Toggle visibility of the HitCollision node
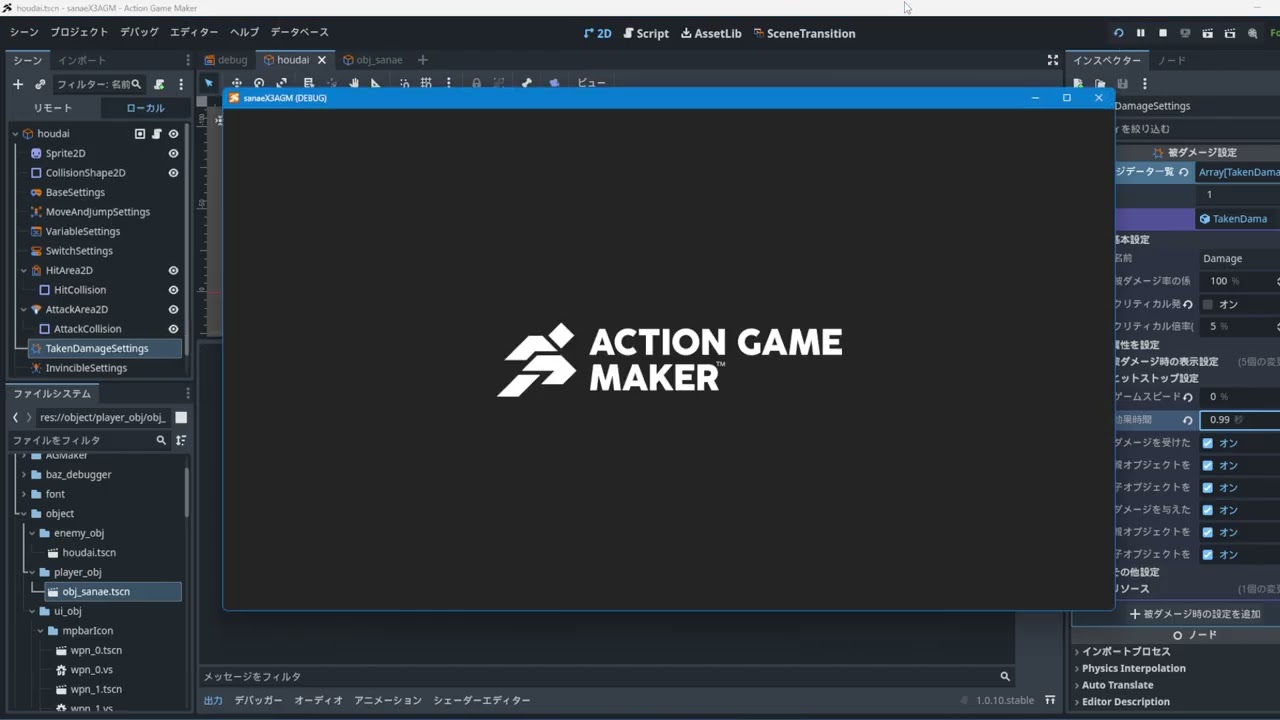This screenshot has height=720, width=1280. point(173,290)
